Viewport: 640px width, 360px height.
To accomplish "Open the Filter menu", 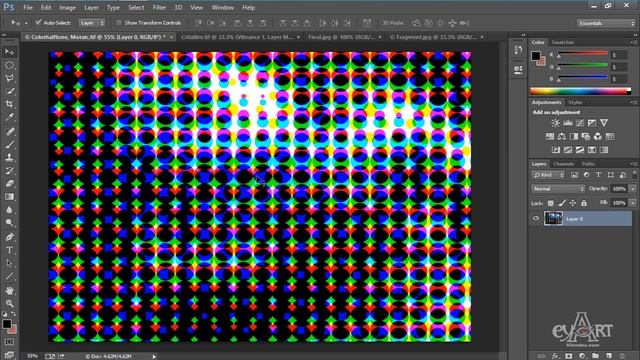I will (159, 7).
